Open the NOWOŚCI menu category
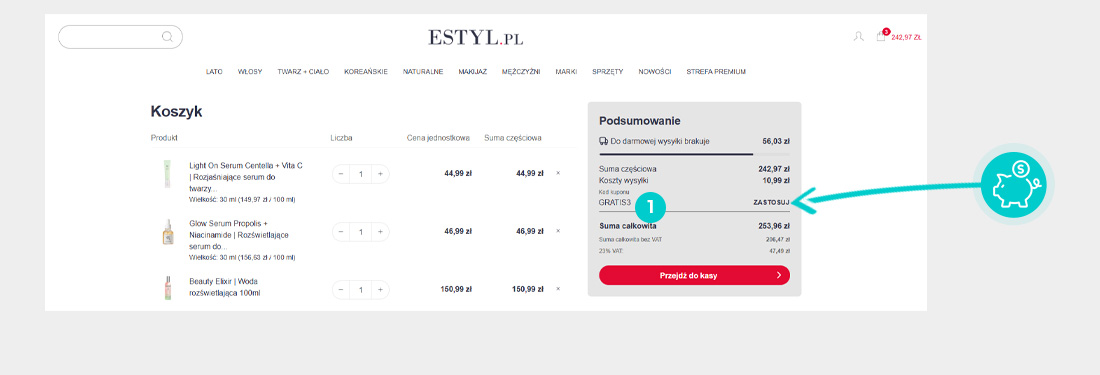This screenshot has width=1100, height=375. [655, 71]
